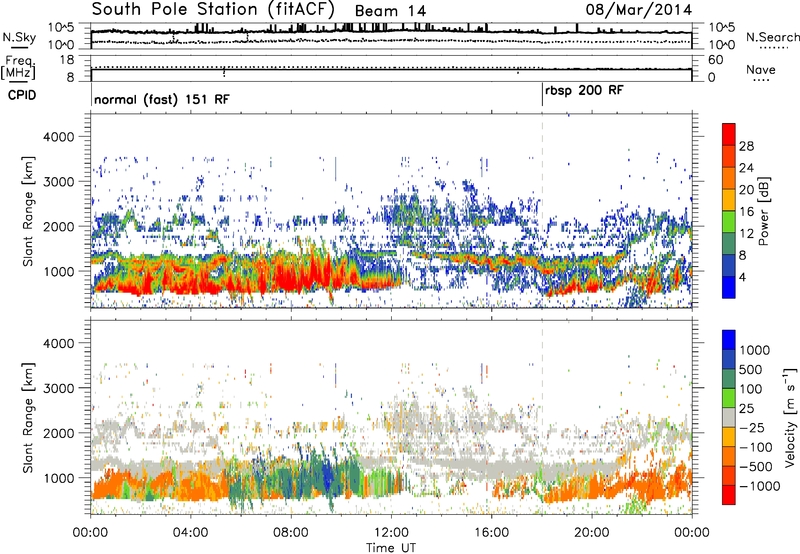This screenshot has width=800, height=554.
Task: Click the 'Time UT' axis title
Action: coord(391,548)
